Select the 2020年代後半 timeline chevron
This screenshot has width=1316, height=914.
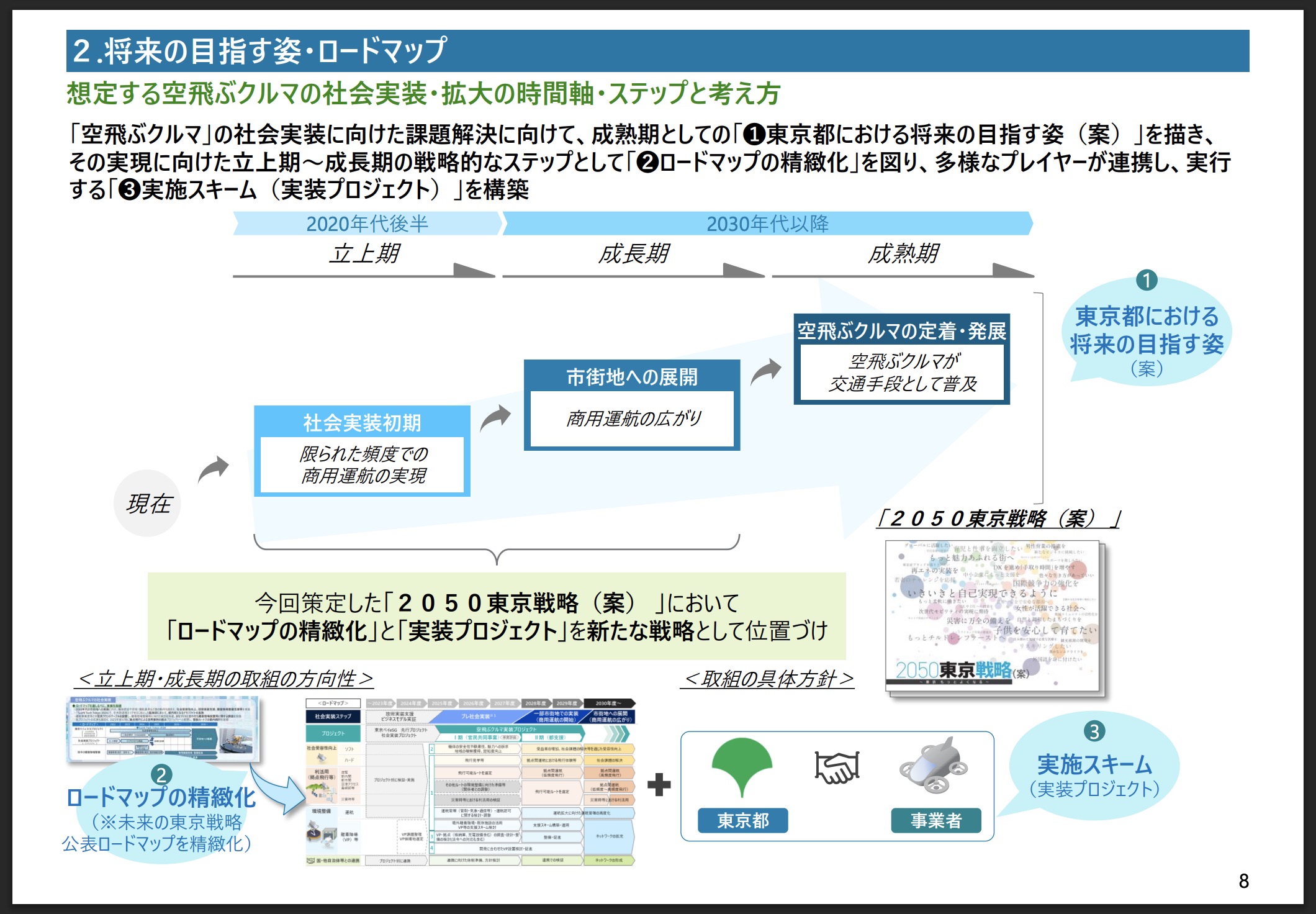[367, 224]
